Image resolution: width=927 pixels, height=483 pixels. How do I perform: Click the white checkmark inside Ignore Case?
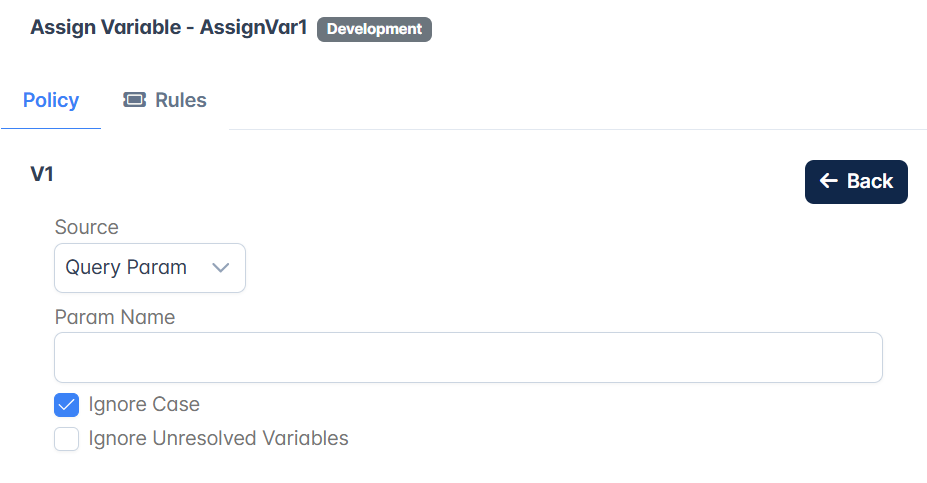click(x=66, y=405)
